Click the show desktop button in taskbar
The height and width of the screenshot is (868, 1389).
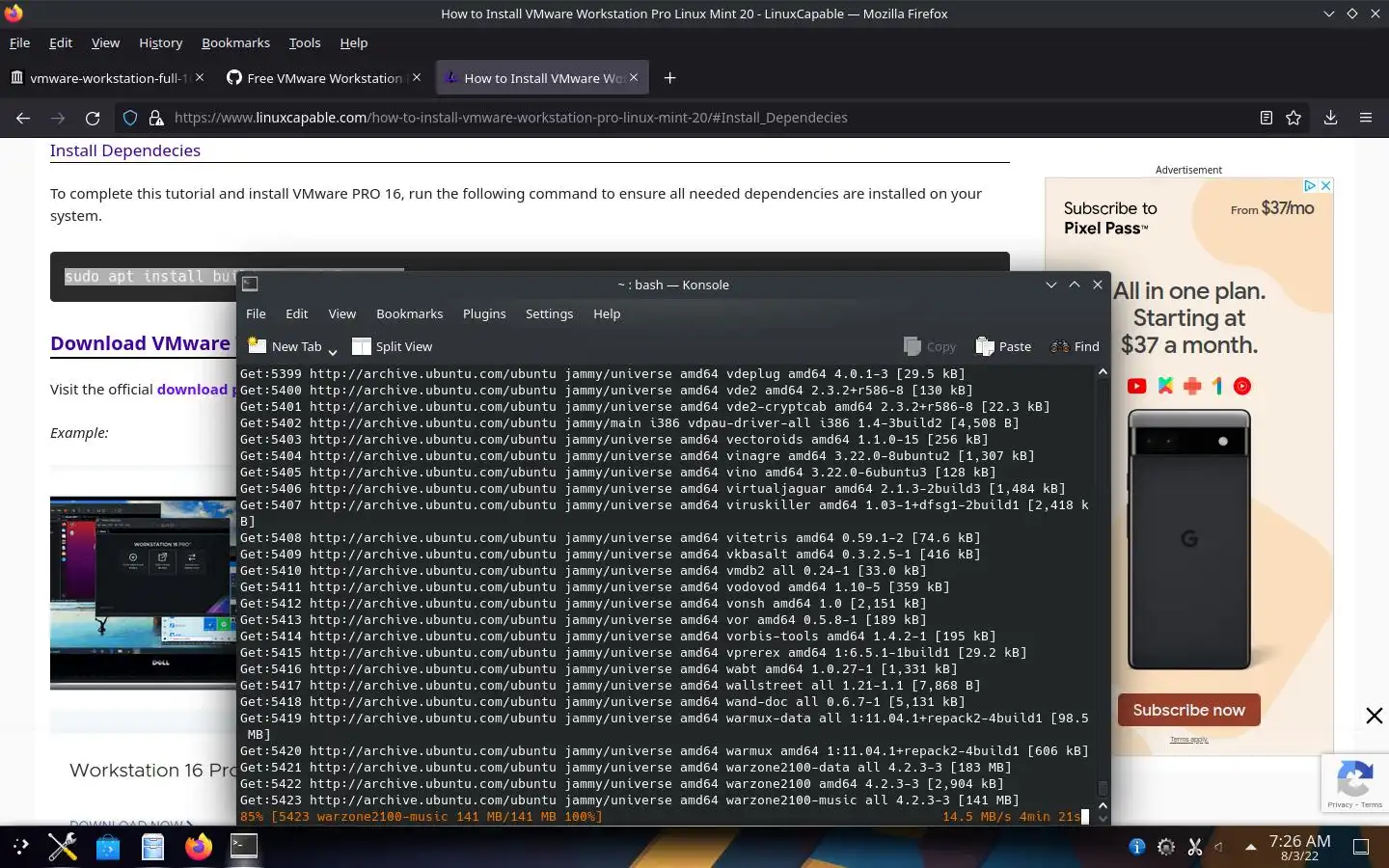tap(1361, 847)
